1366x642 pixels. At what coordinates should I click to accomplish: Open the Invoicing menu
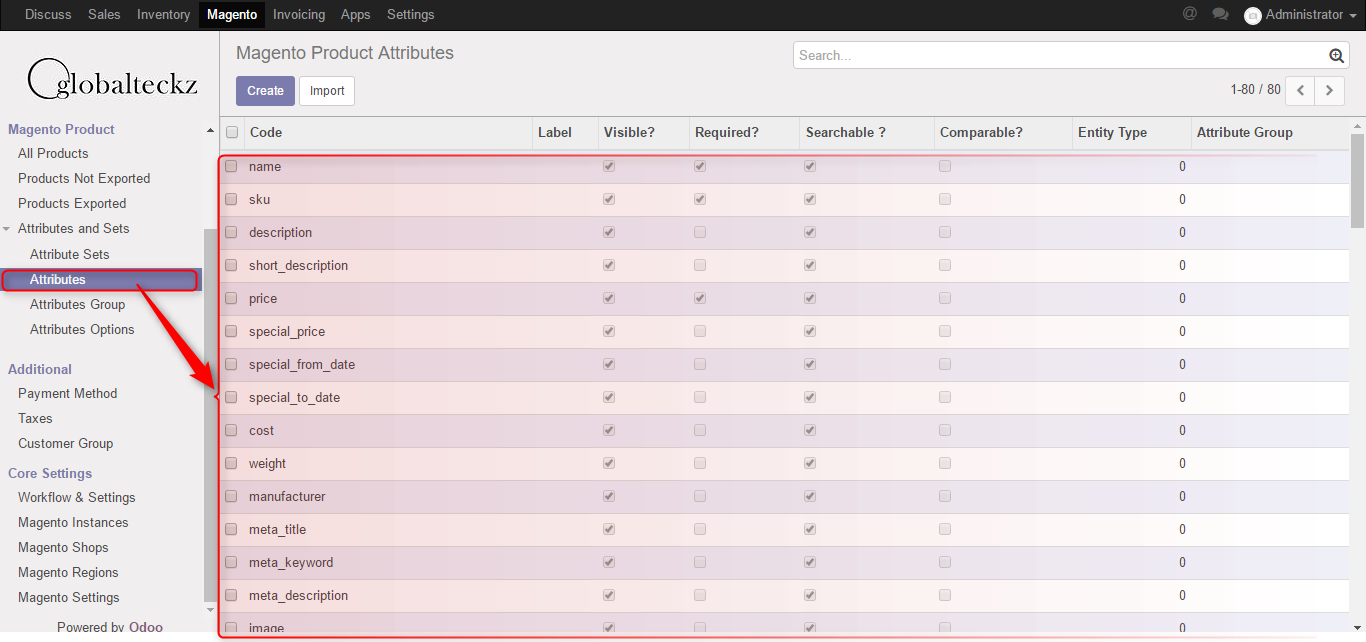(x=299, y=14)
